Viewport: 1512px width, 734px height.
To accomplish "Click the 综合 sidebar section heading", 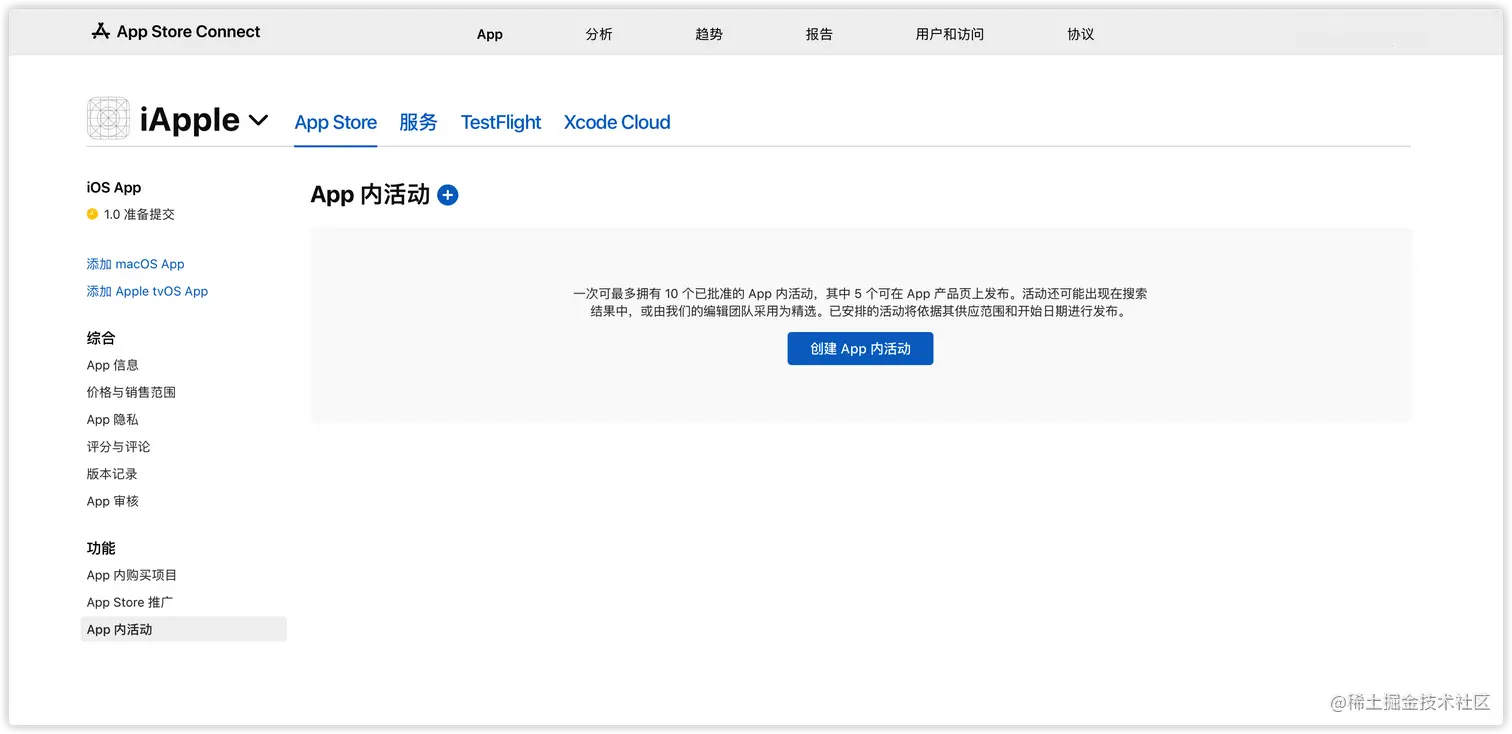I will pos(101,338).
